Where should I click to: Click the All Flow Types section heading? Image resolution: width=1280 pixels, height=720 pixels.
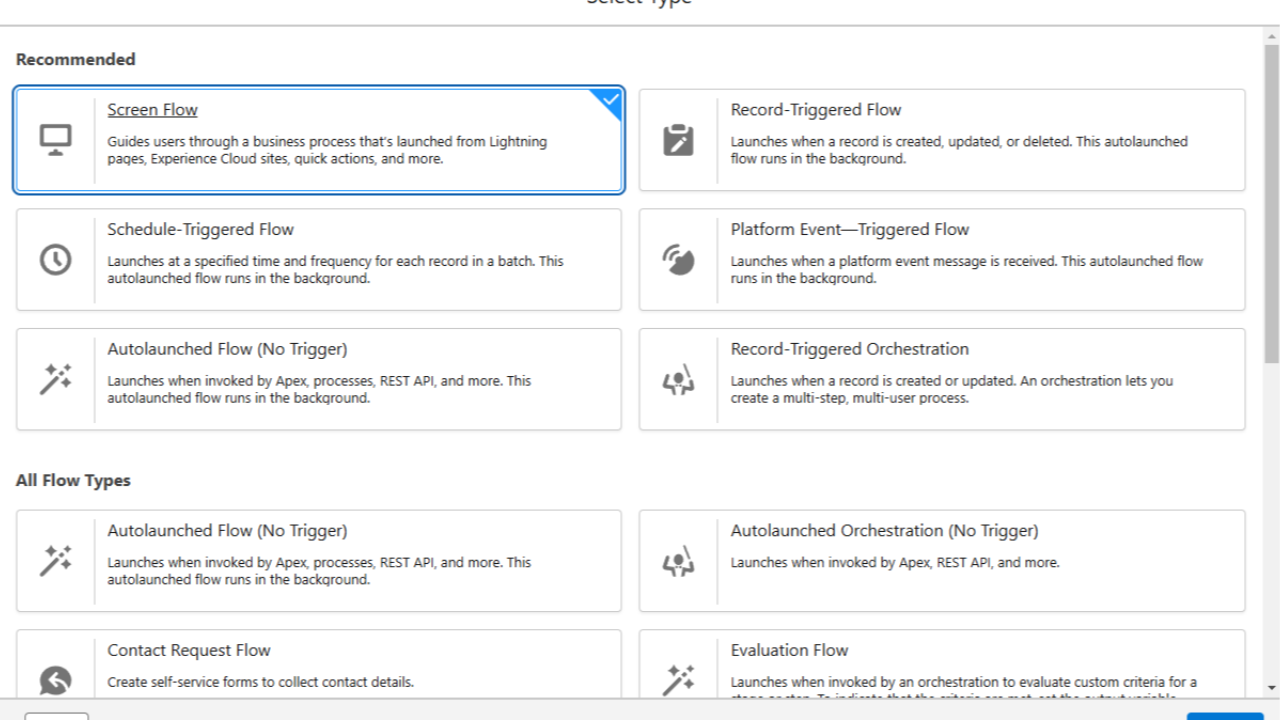click(x=73, y=481)
